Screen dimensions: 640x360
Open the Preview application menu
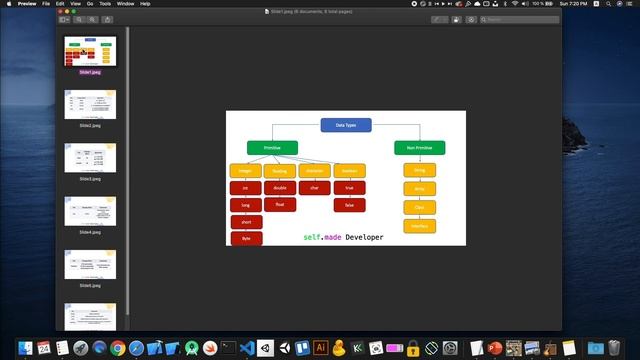(x=27, y=4)
